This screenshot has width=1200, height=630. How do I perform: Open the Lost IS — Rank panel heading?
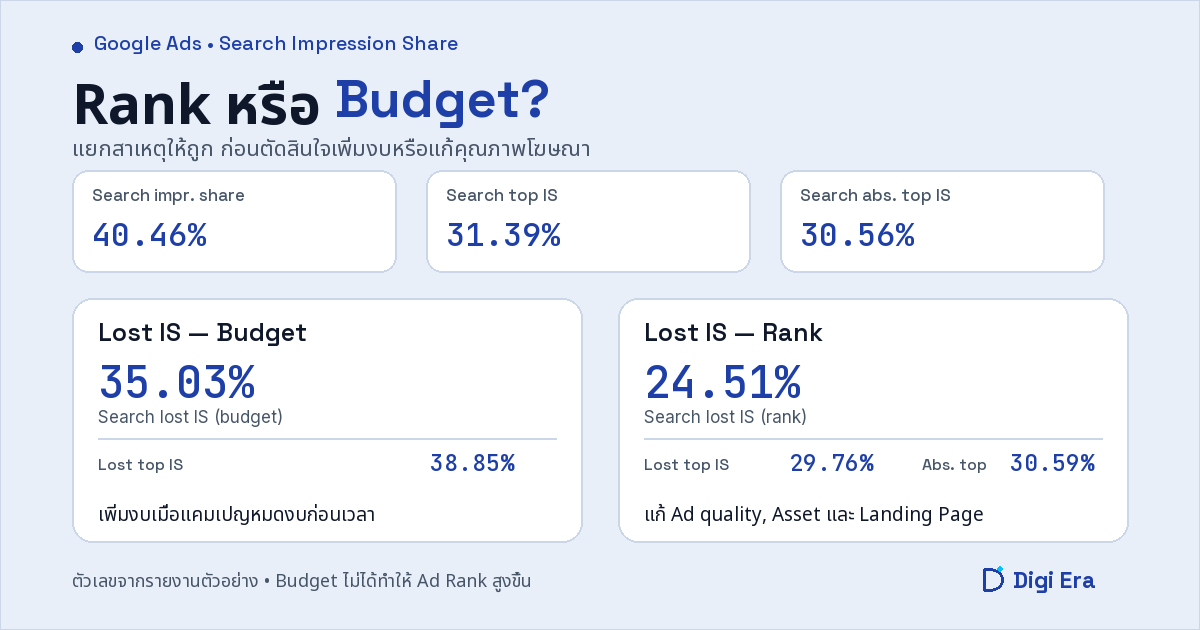pos(733,332)
